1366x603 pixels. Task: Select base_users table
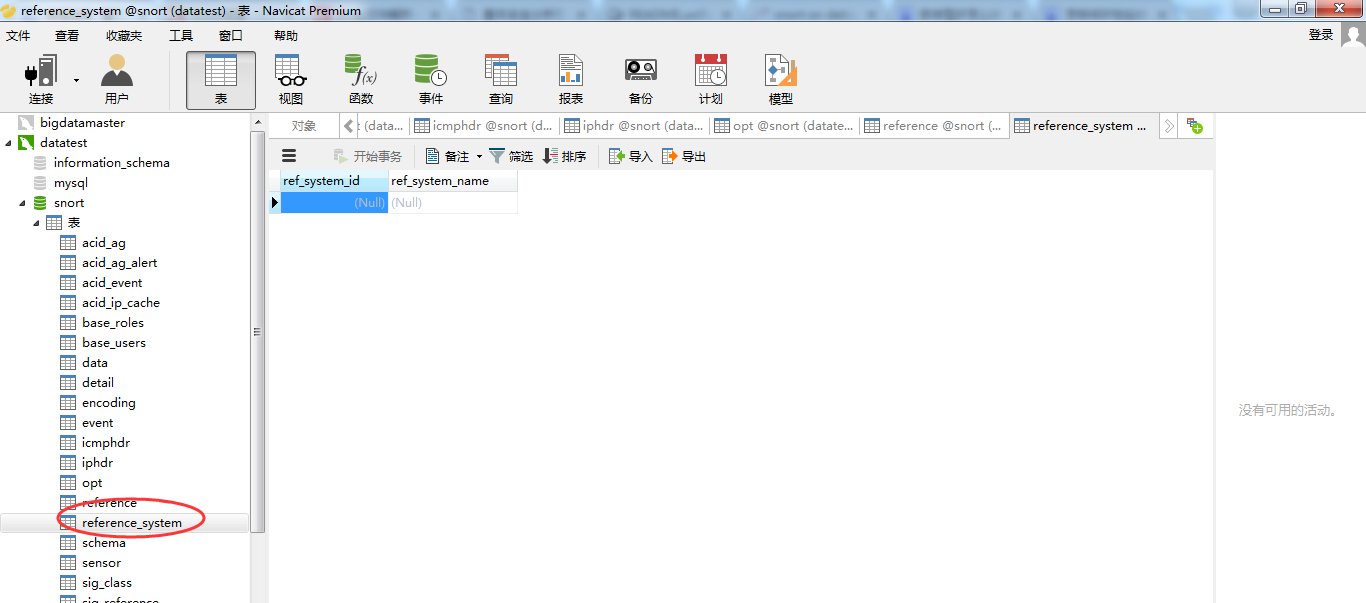[113, 342]
